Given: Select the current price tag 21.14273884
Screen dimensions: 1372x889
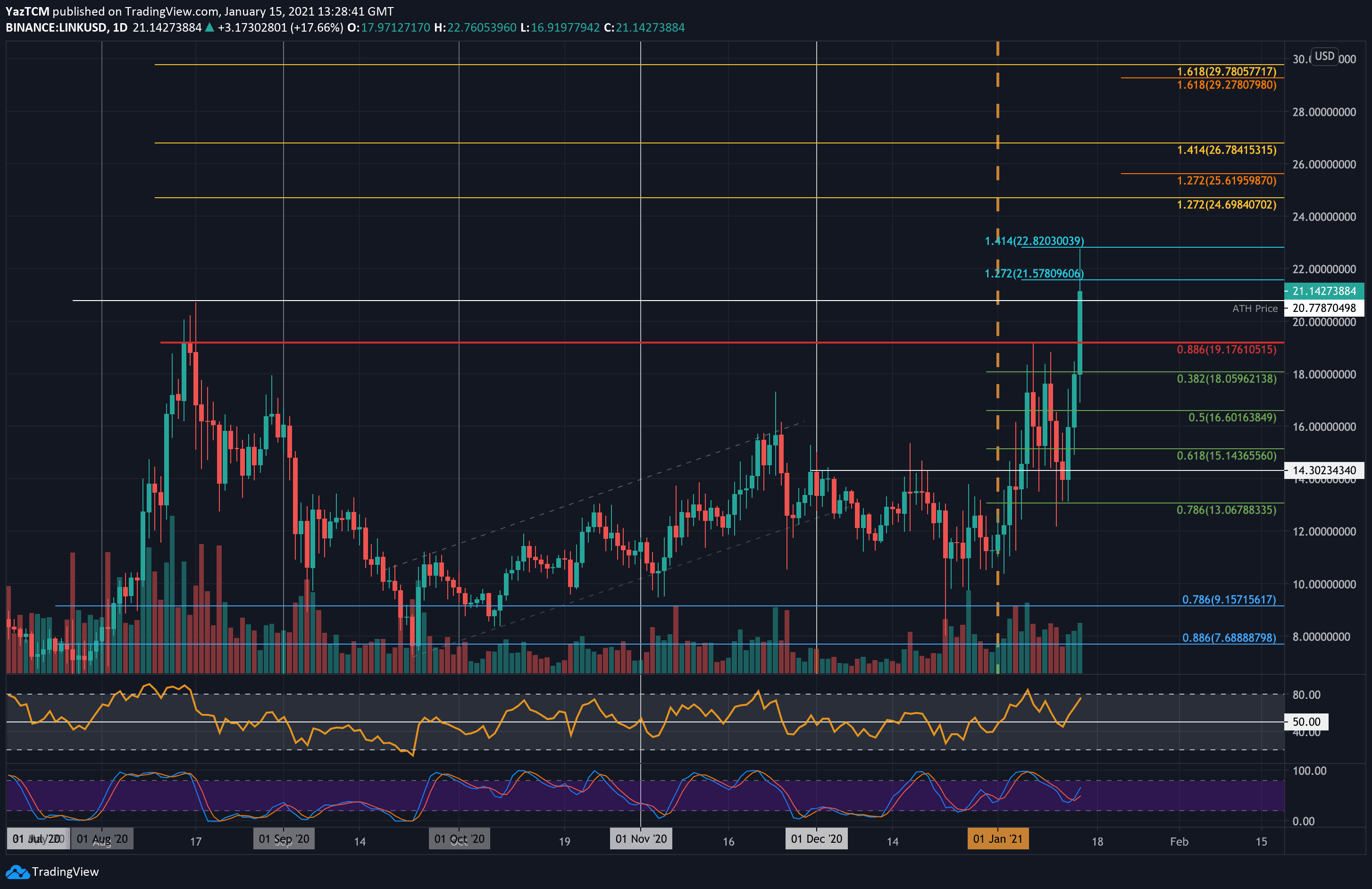Looking at the screenshot, I should click(x=1324, y=291).
